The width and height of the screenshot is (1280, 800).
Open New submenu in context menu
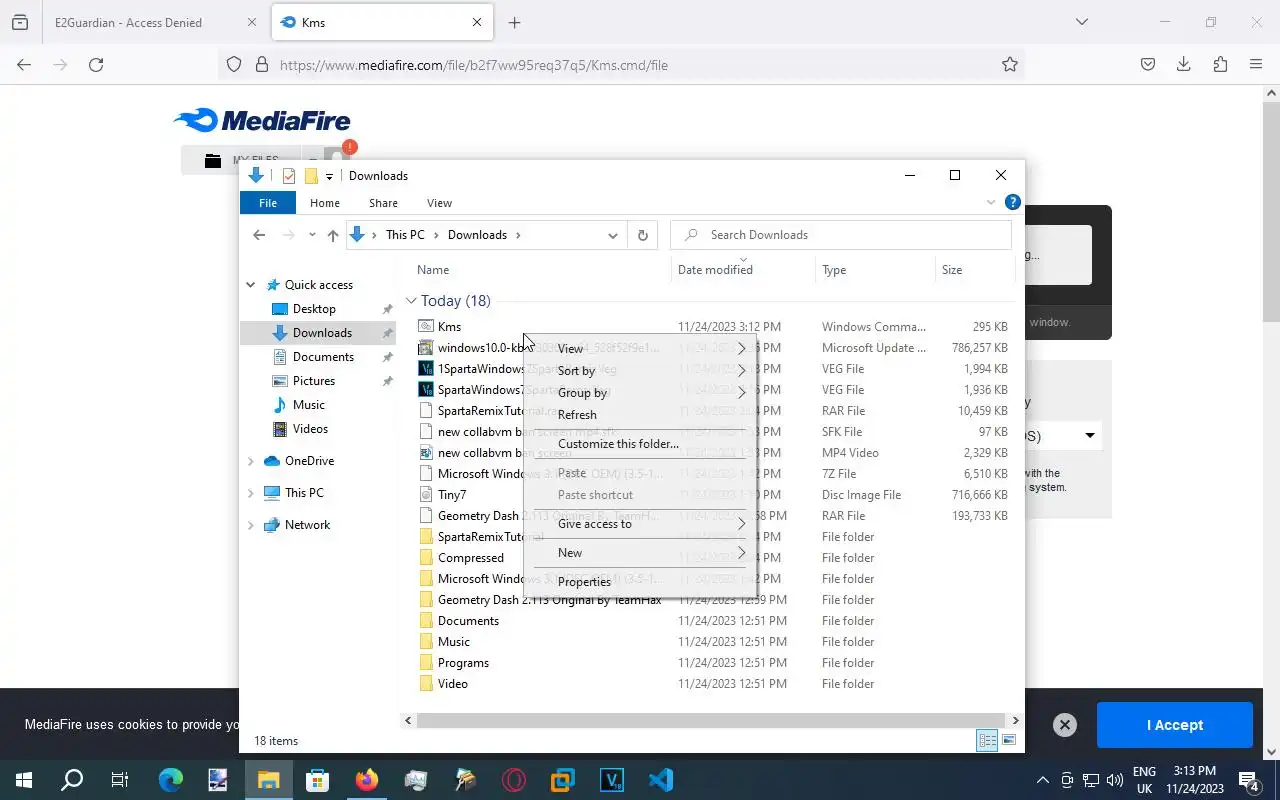click(640, 553)
